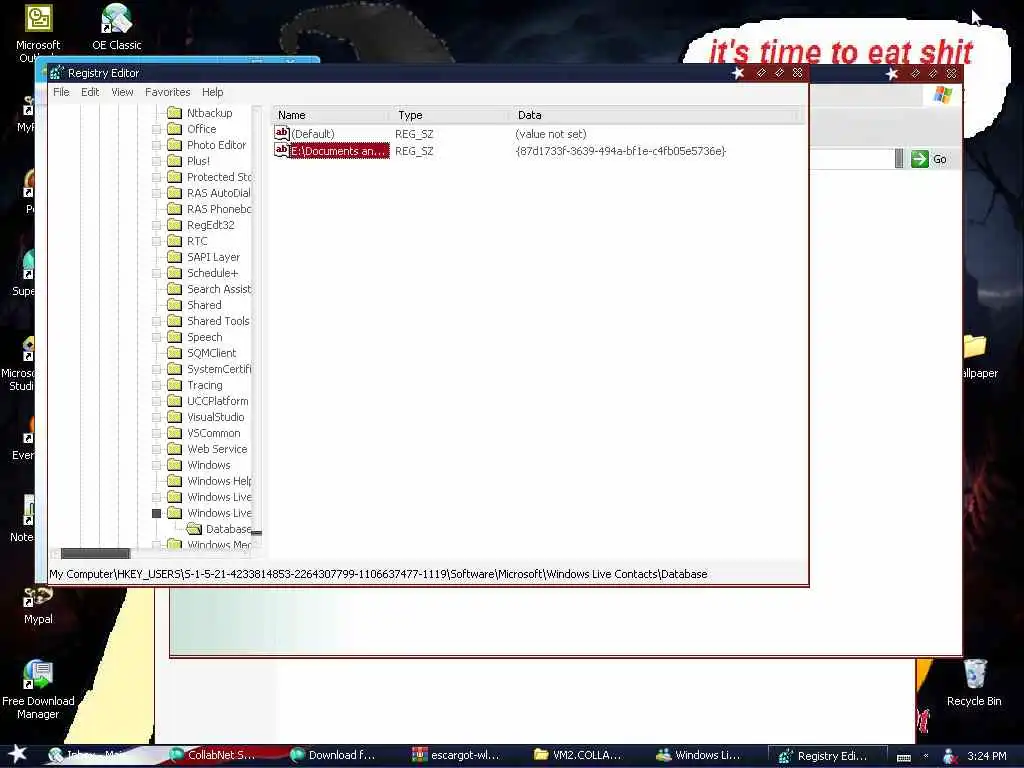Click the SAPI Layer folder icon
Screen dimensions: 1024x768
point(174,257)
